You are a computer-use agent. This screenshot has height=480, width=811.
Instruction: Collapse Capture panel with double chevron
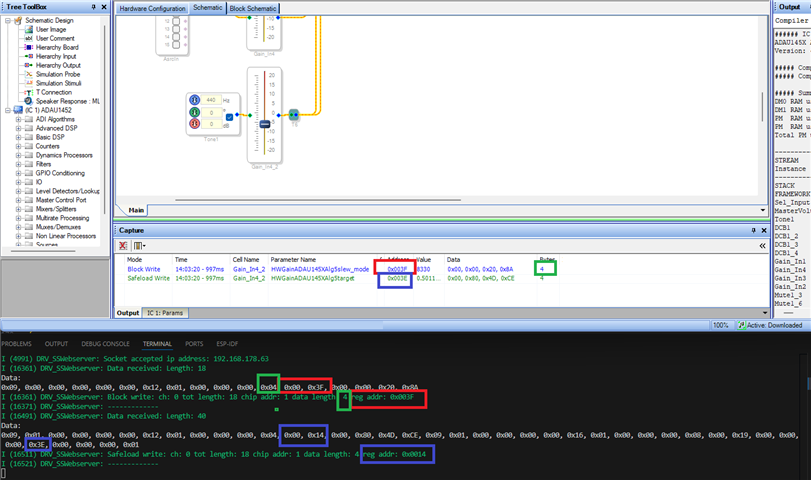point(762,246)
